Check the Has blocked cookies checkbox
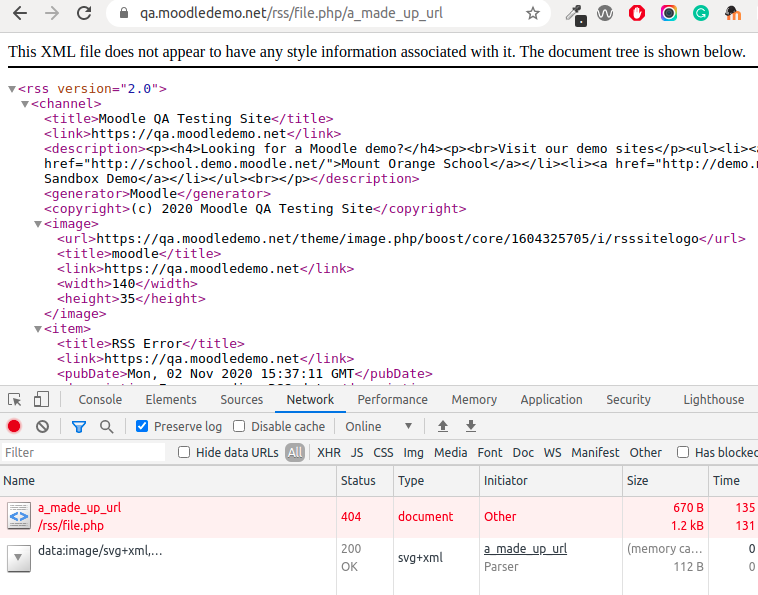 683,452
